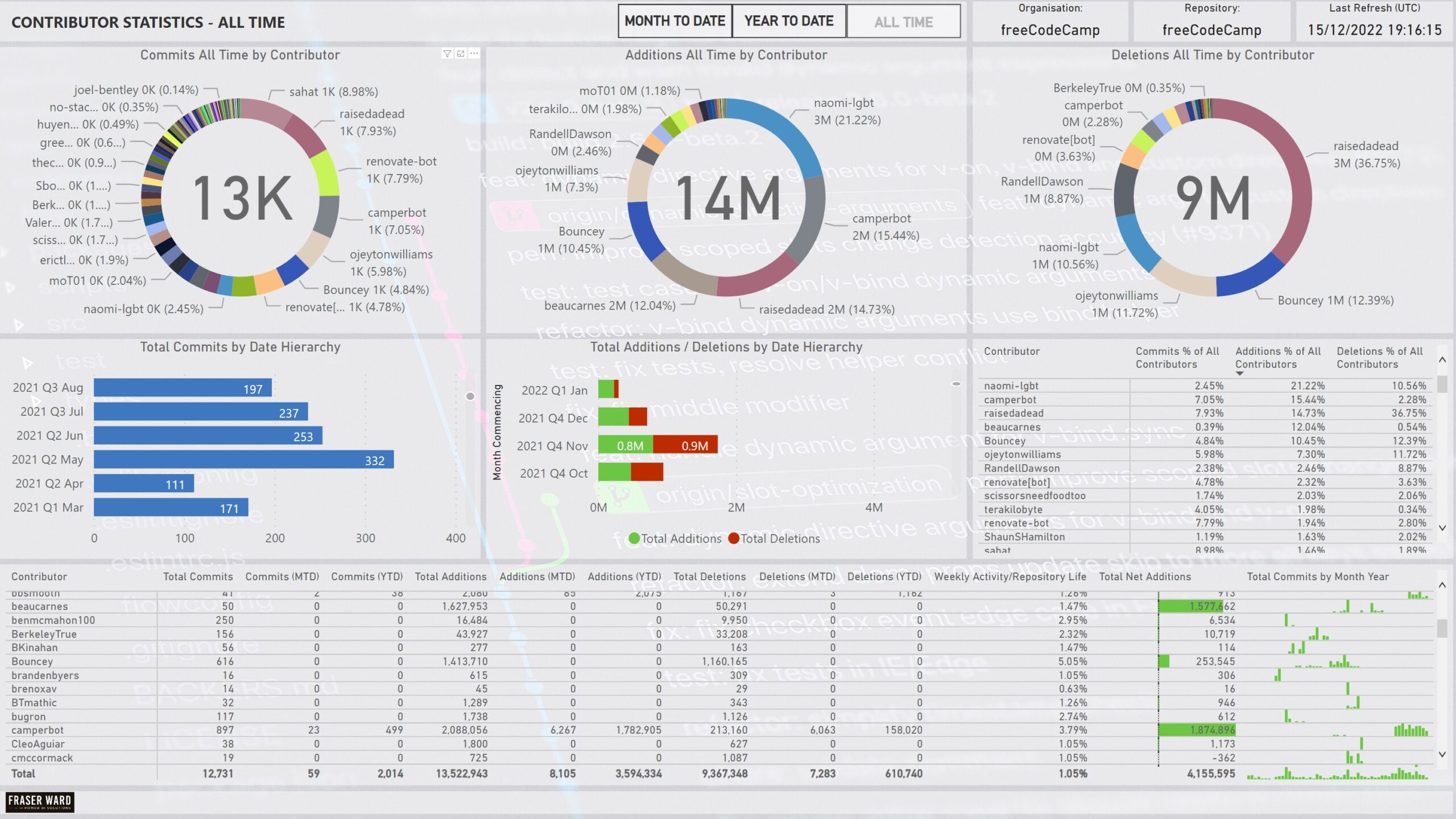Select camperbot row in bottom table

(x=719, y=730)
